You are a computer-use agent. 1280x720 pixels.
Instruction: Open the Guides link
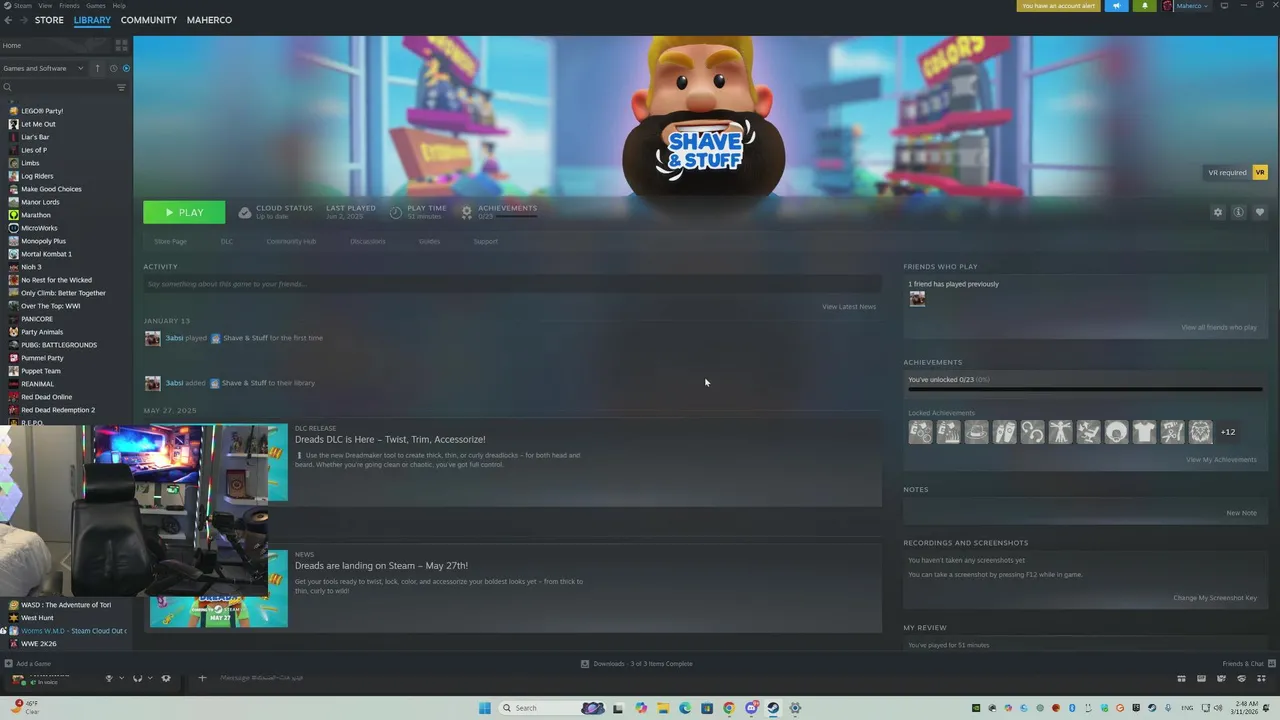tap(429, 241)
